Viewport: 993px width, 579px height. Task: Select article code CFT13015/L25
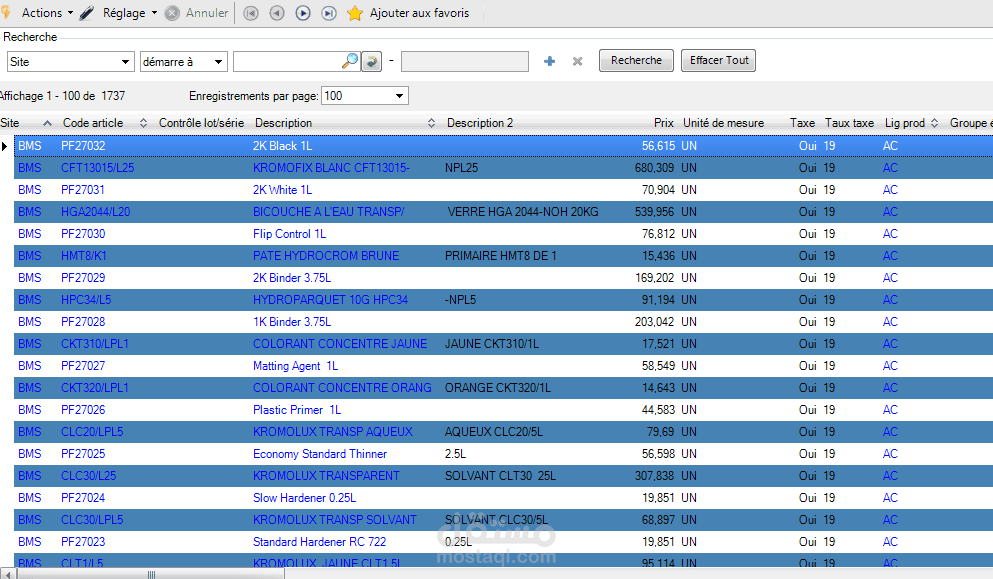[x=98, y=168]
